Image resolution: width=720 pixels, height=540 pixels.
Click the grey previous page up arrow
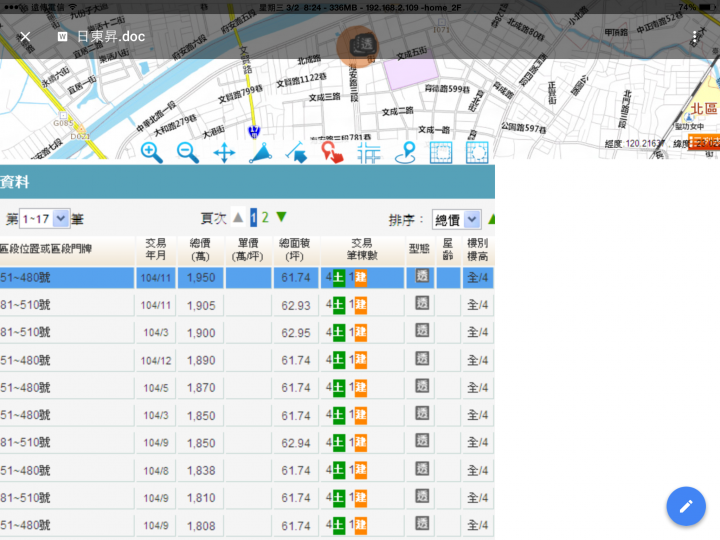click(x=238, y=217)
